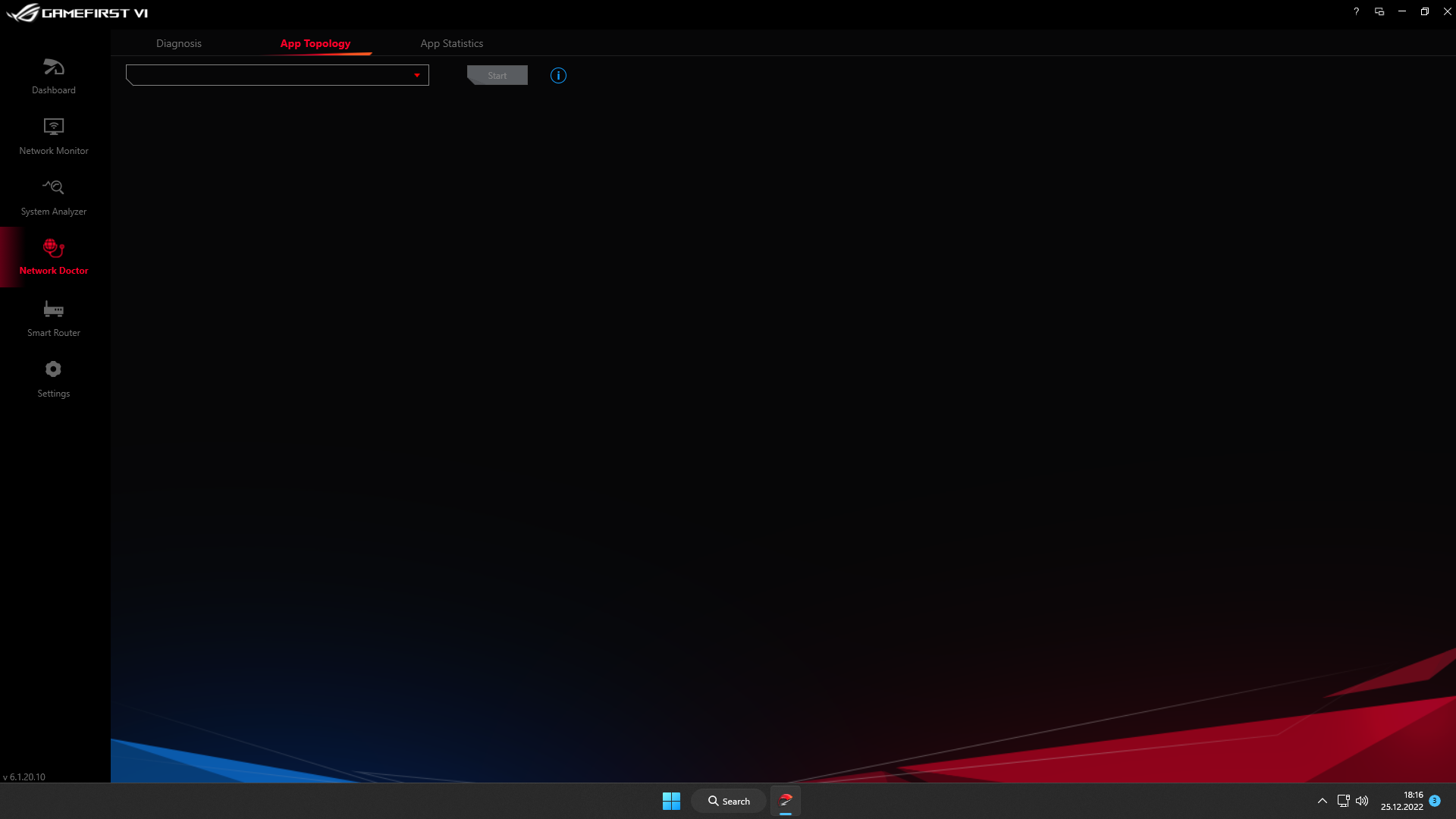Expand the application selection dropdown
Viewport: 1456px width, 819px height.
coord(277,75)
